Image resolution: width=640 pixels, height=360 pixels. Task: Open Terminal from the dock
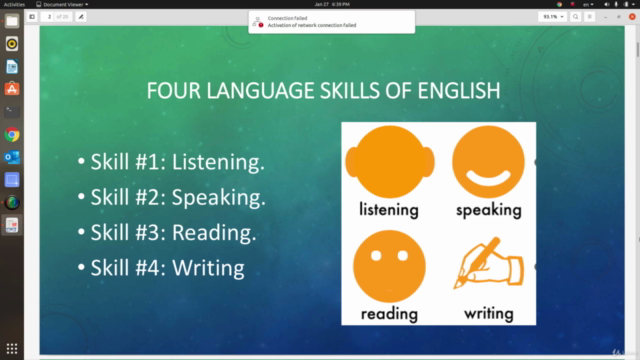point(12,112)
